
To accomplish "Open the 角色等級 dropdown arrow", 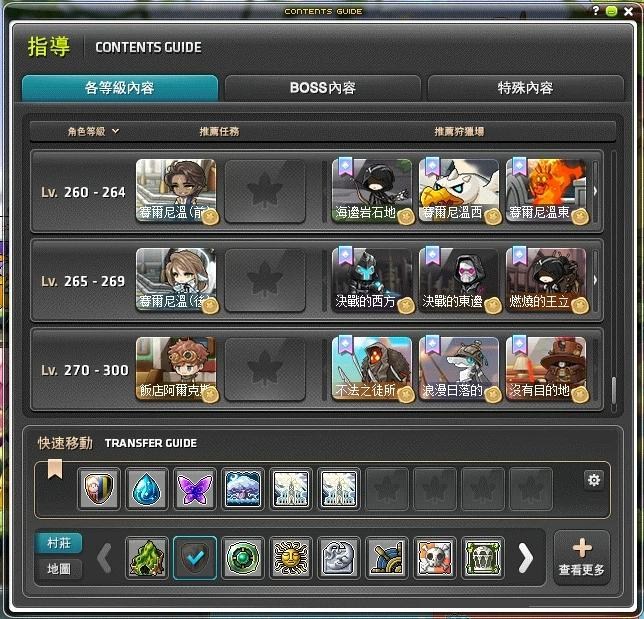I will [x=116, y=131].
